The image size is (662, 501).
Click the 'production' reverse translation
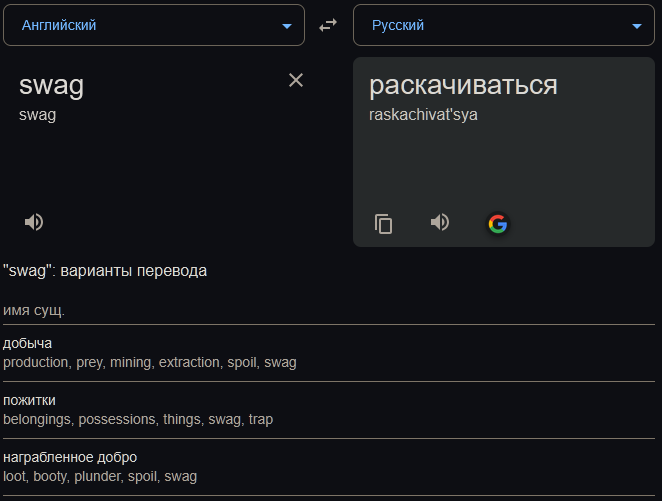point(35,362)
